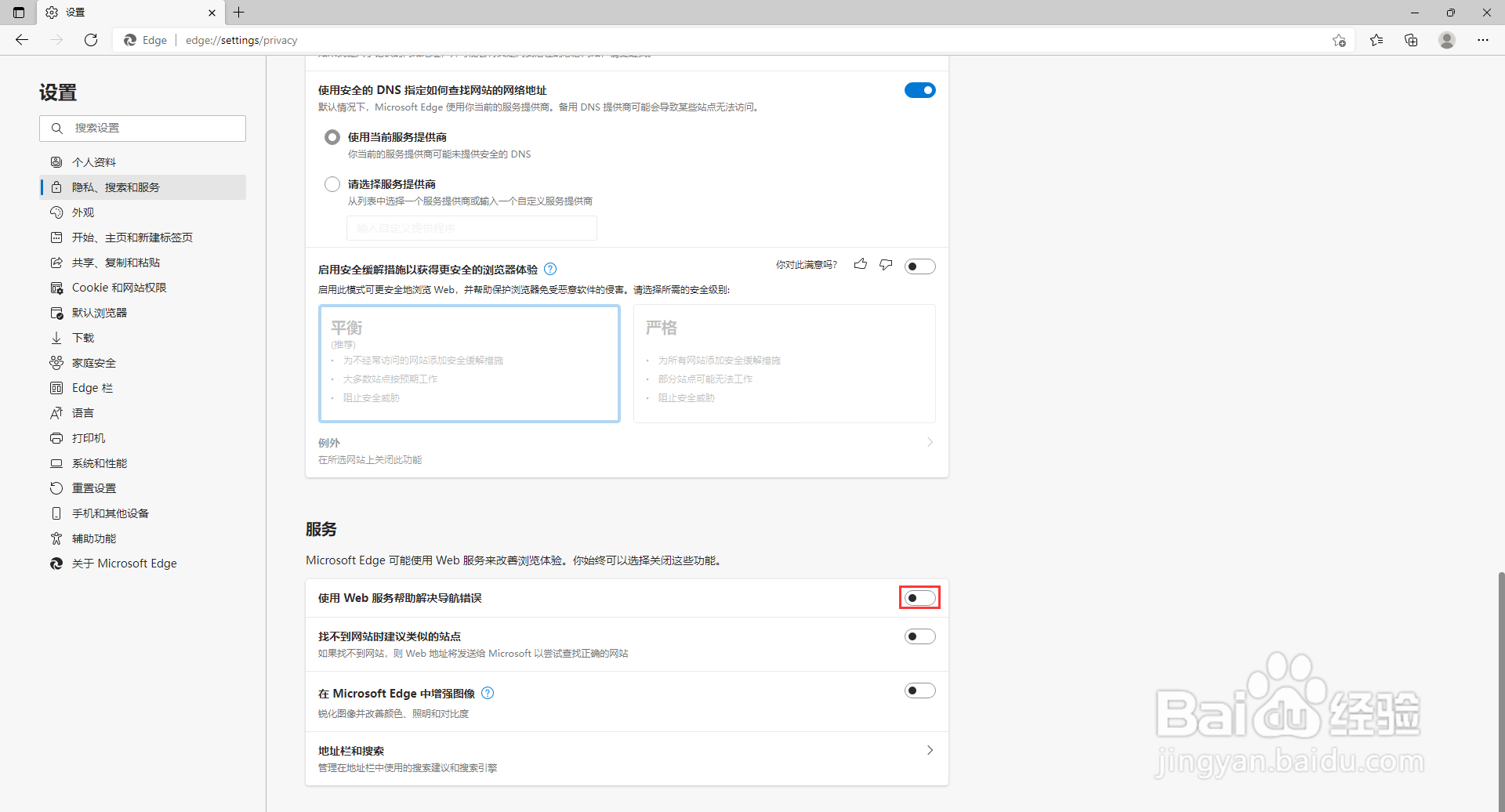1505x812 pixels.
Task: Open the tab actions menu icon
Action: coord(19,13)
